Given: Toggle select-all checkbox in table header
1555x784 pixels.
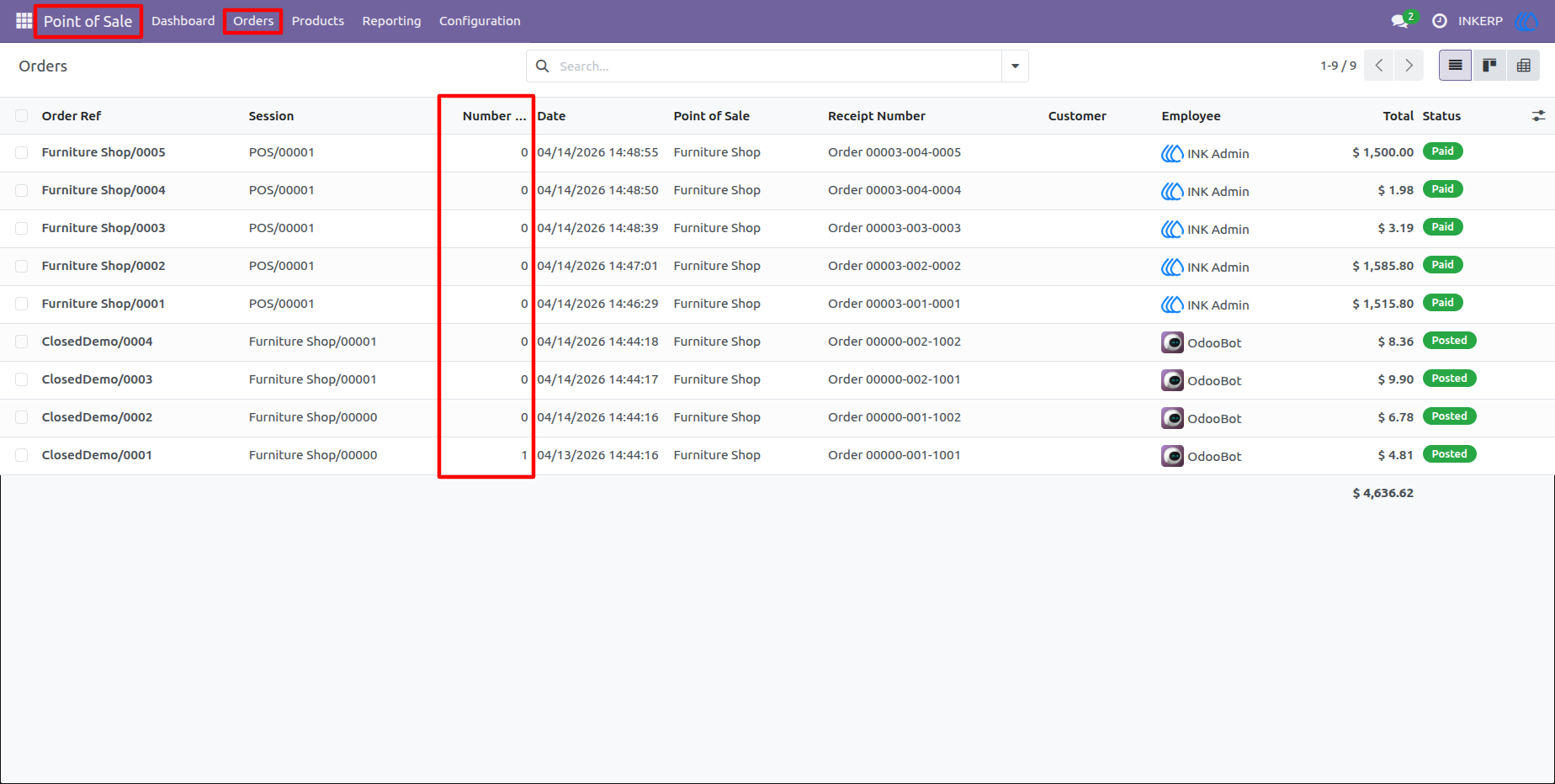Looking at the screenshot, I should pos(22,116).
